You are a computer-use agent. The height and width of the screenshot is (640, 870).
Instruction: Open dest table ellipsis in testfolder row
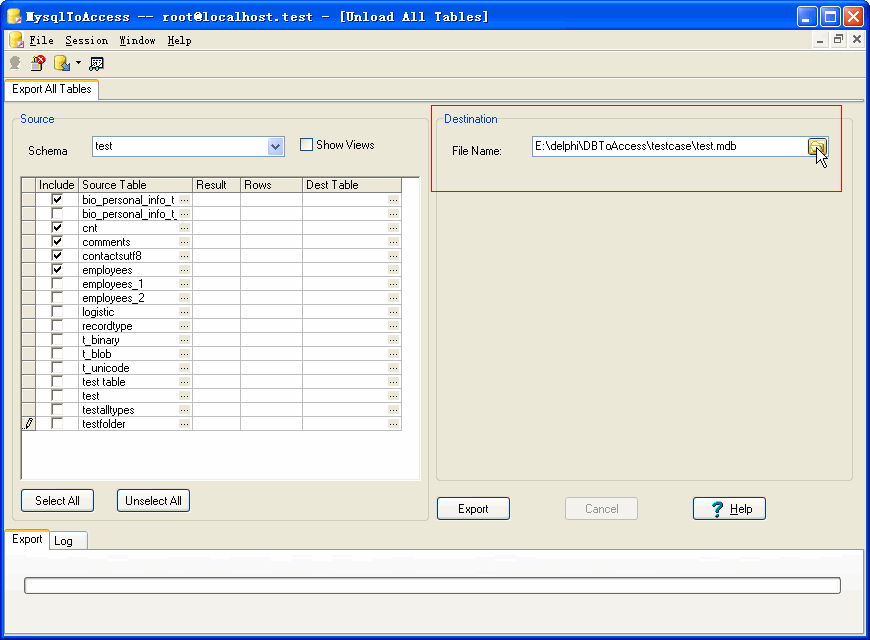point(393,424)
